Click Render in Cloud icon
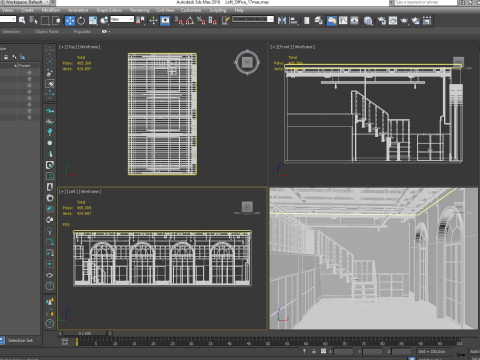This screenshot has width=480, height=360. [x=416, y=21]
